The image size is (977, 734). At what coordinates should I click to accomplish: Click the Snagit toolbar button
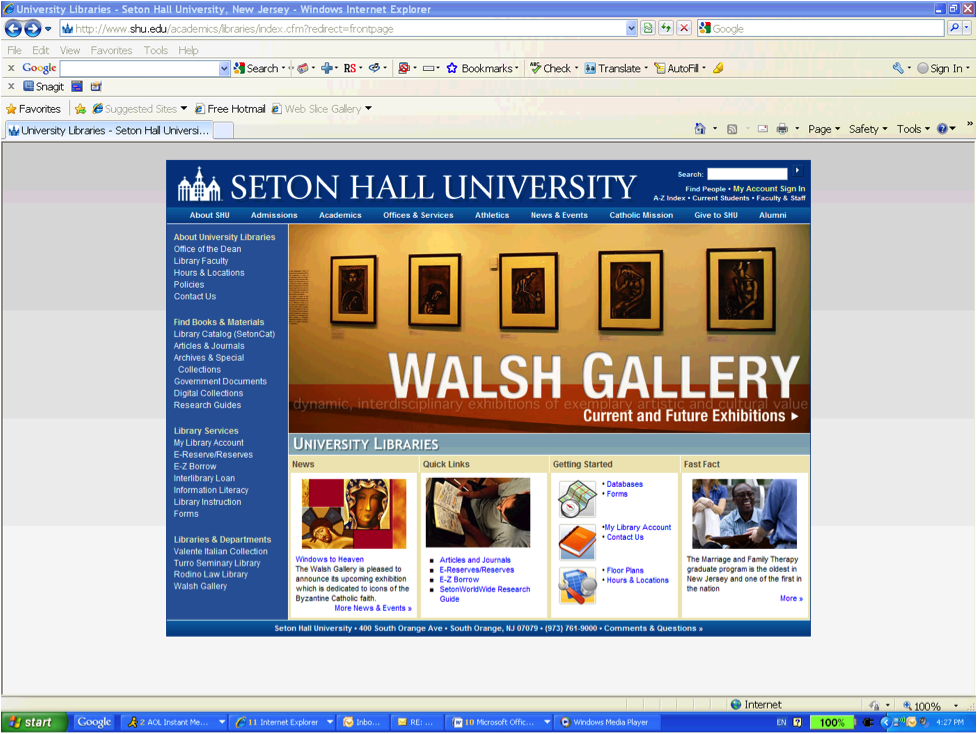(x=44, y=87)
